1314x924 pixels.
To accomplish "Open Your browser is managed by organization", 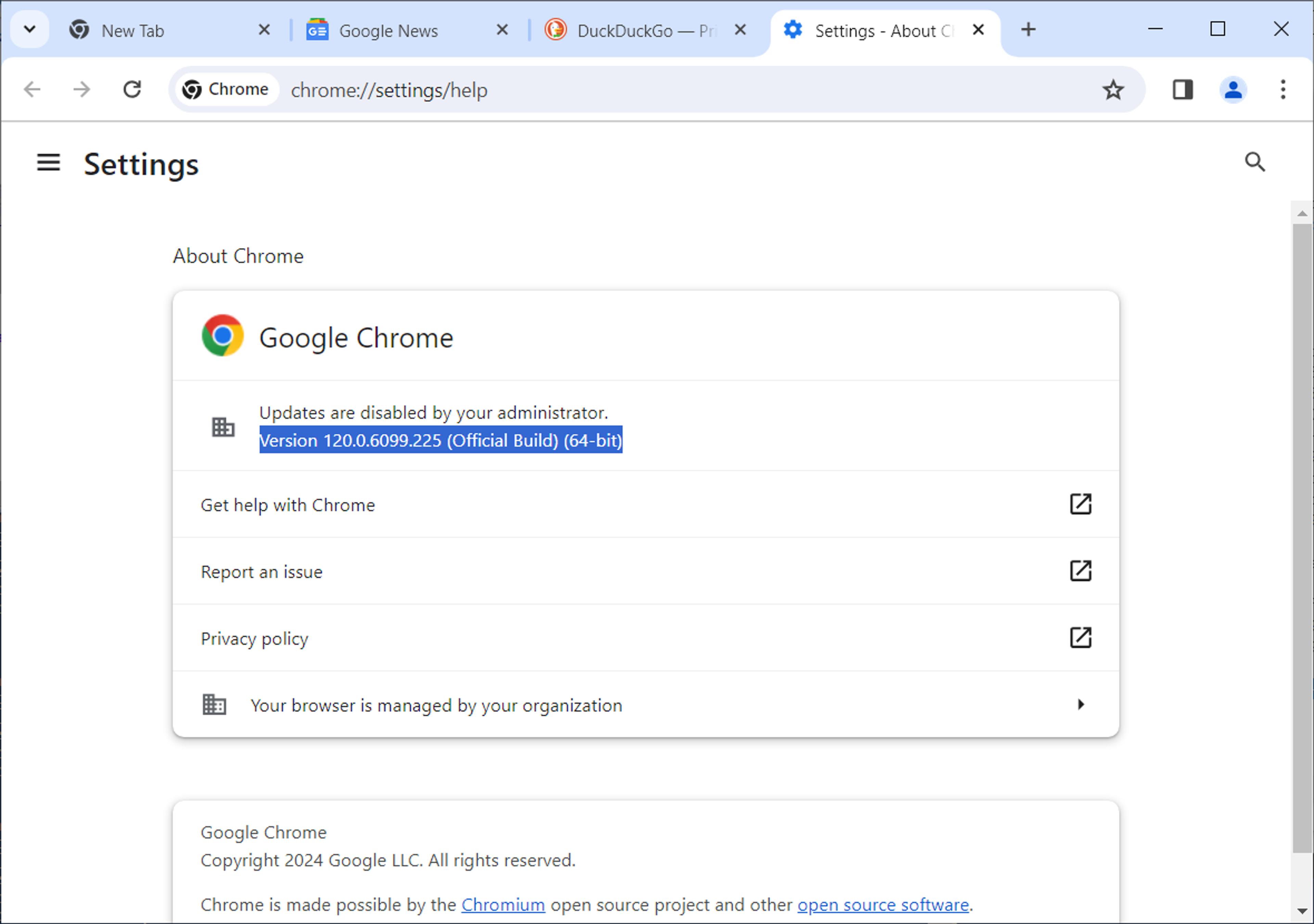I will (x=646, y=705).
